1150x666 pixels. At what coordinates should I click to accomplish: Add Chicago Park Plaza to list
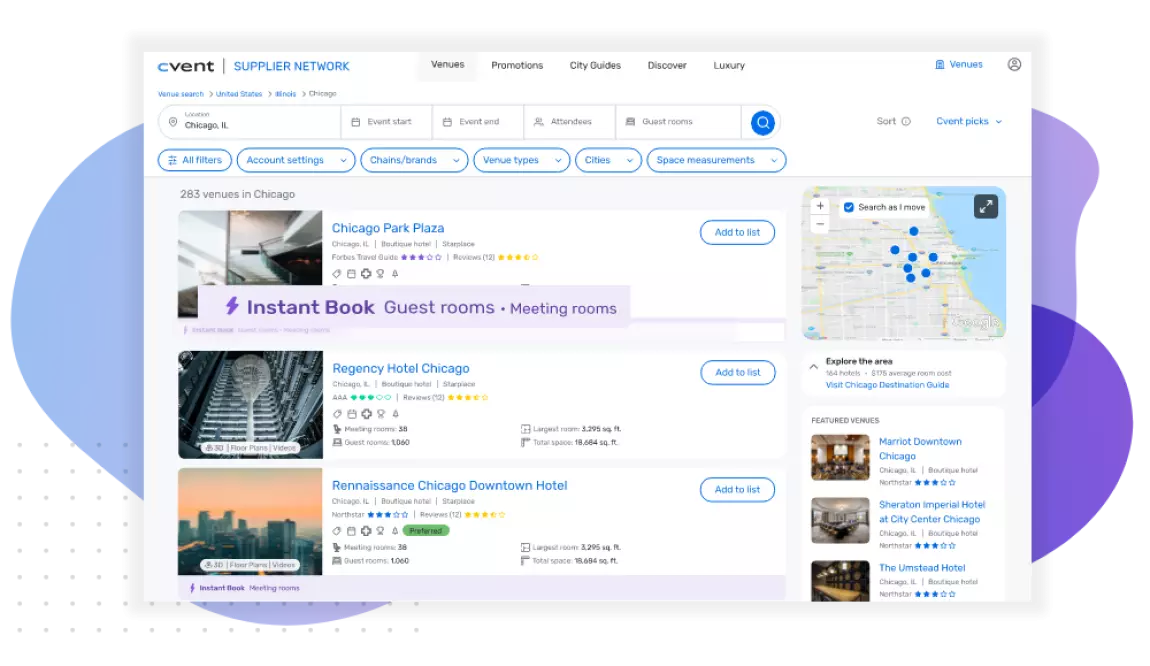click(x=737, y=233)
